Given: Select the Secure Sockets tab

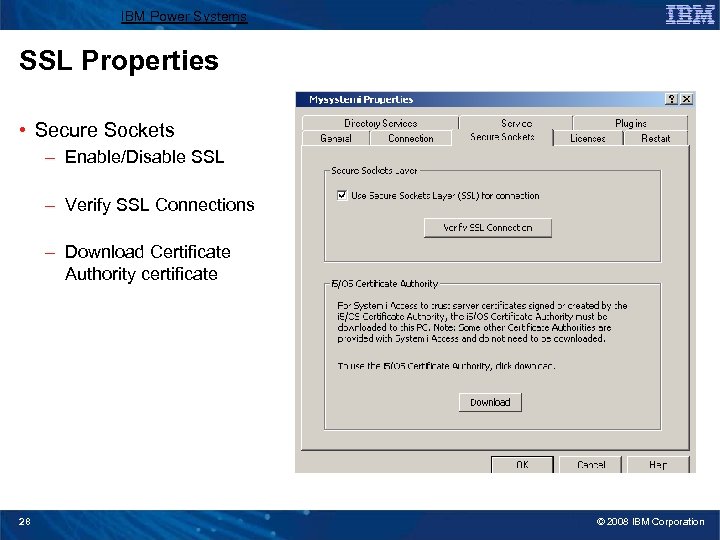Looking at the screenshot, I should (502, 137).
